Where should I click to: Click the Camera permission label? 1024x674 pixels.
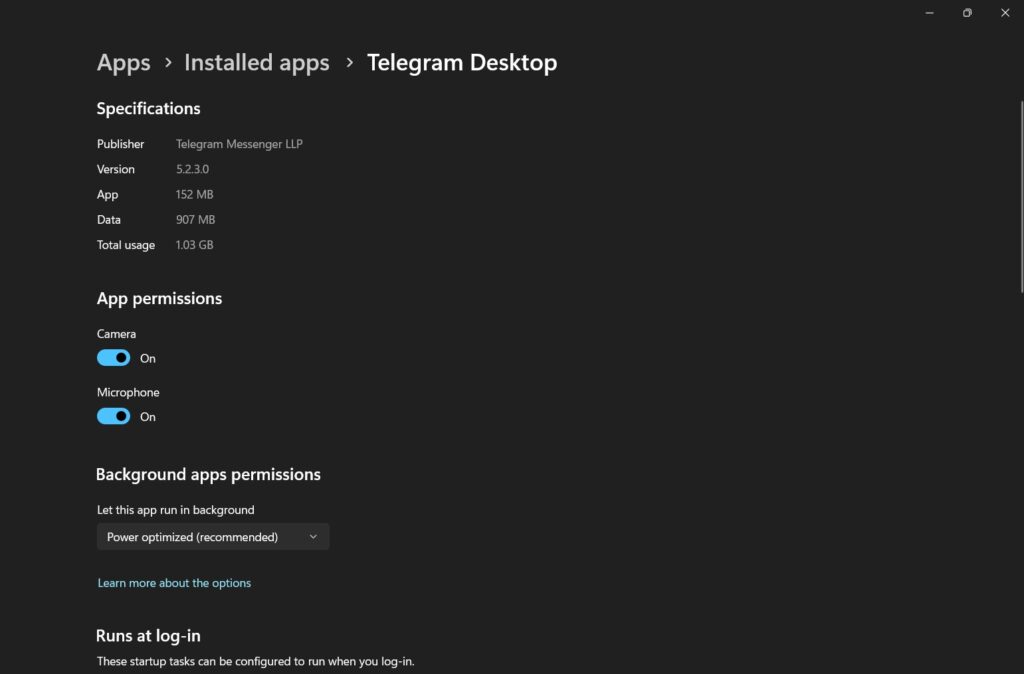click(x=116, y=334)
